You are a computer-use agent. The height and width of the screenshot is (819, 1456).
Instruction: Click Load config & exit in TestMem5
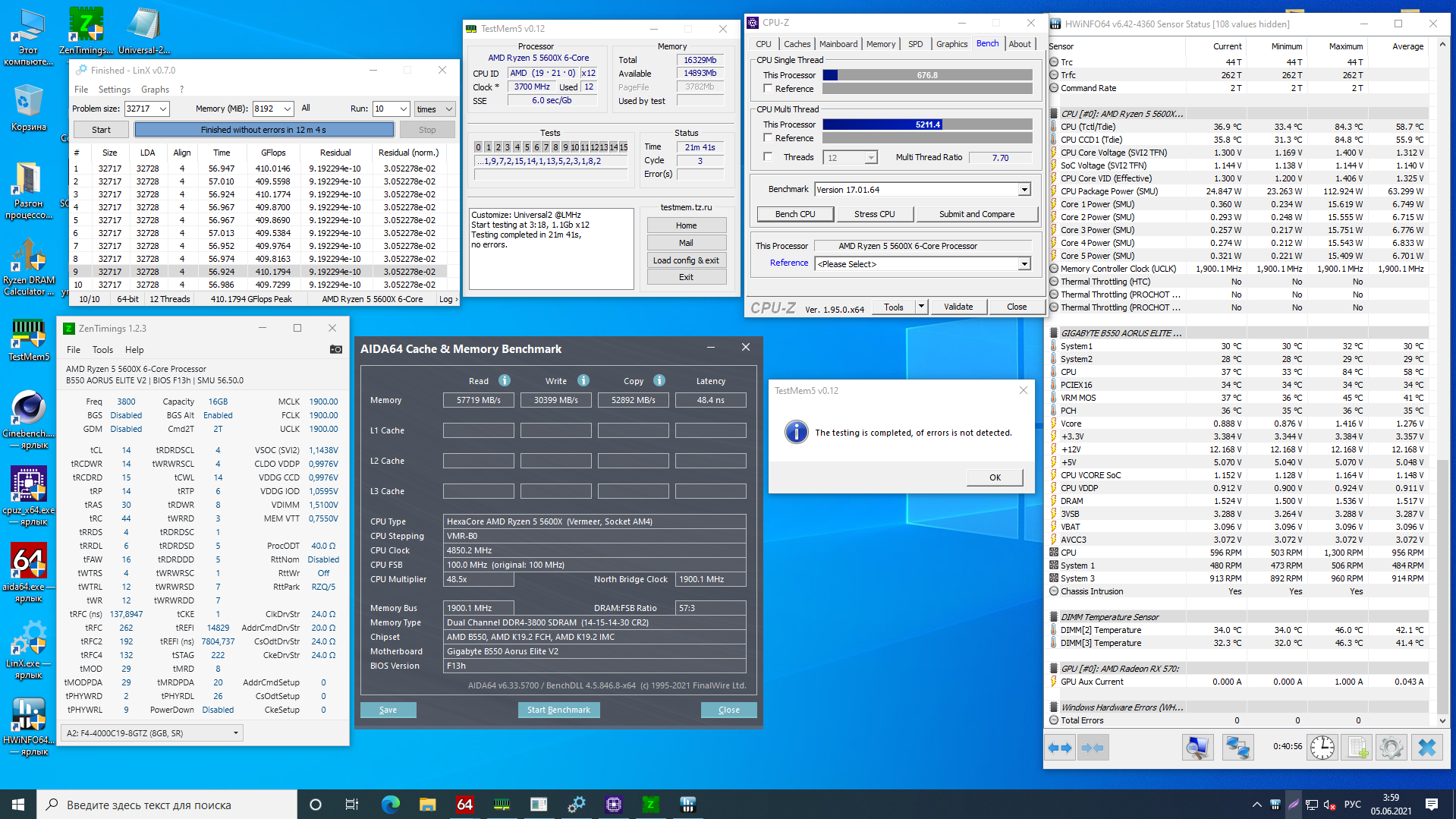pos(686,260)
